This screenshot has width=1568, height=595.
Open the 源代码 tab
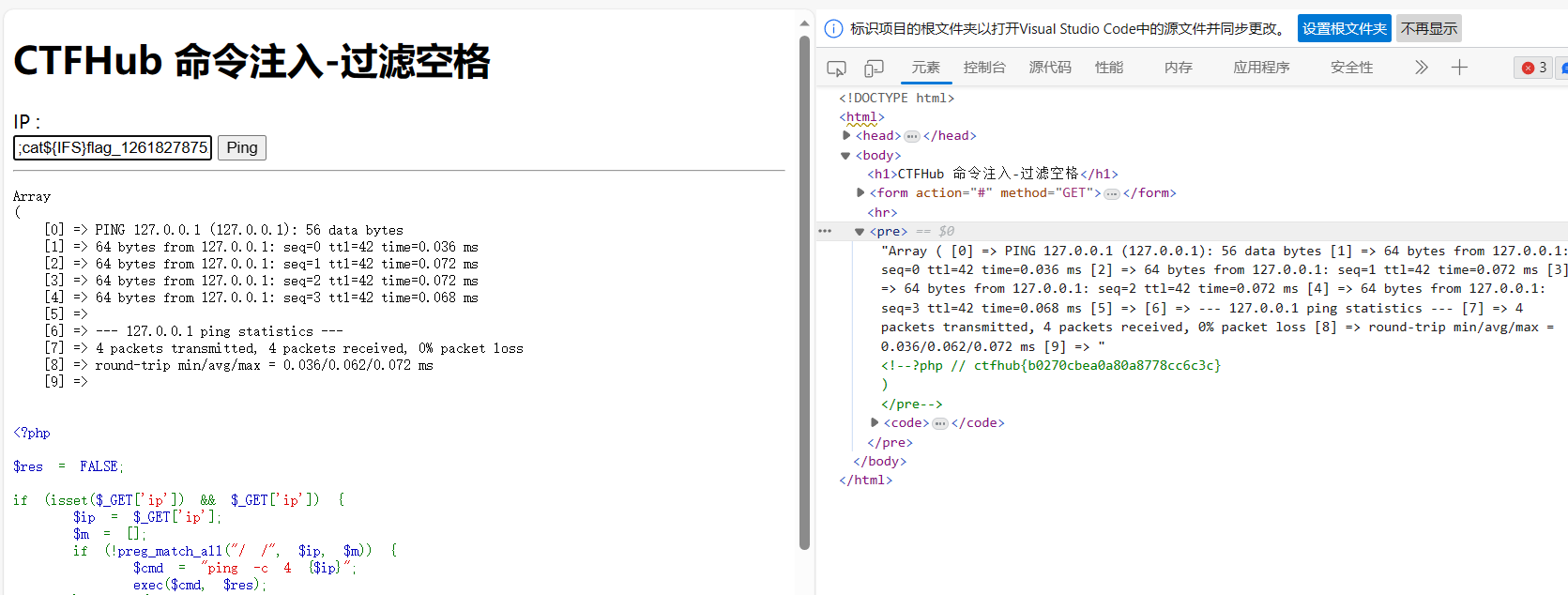[1050, 68]
